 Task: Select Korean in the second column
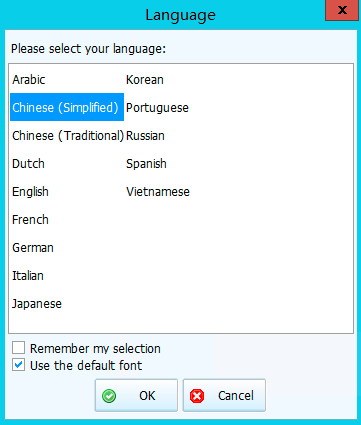(145, 80)
